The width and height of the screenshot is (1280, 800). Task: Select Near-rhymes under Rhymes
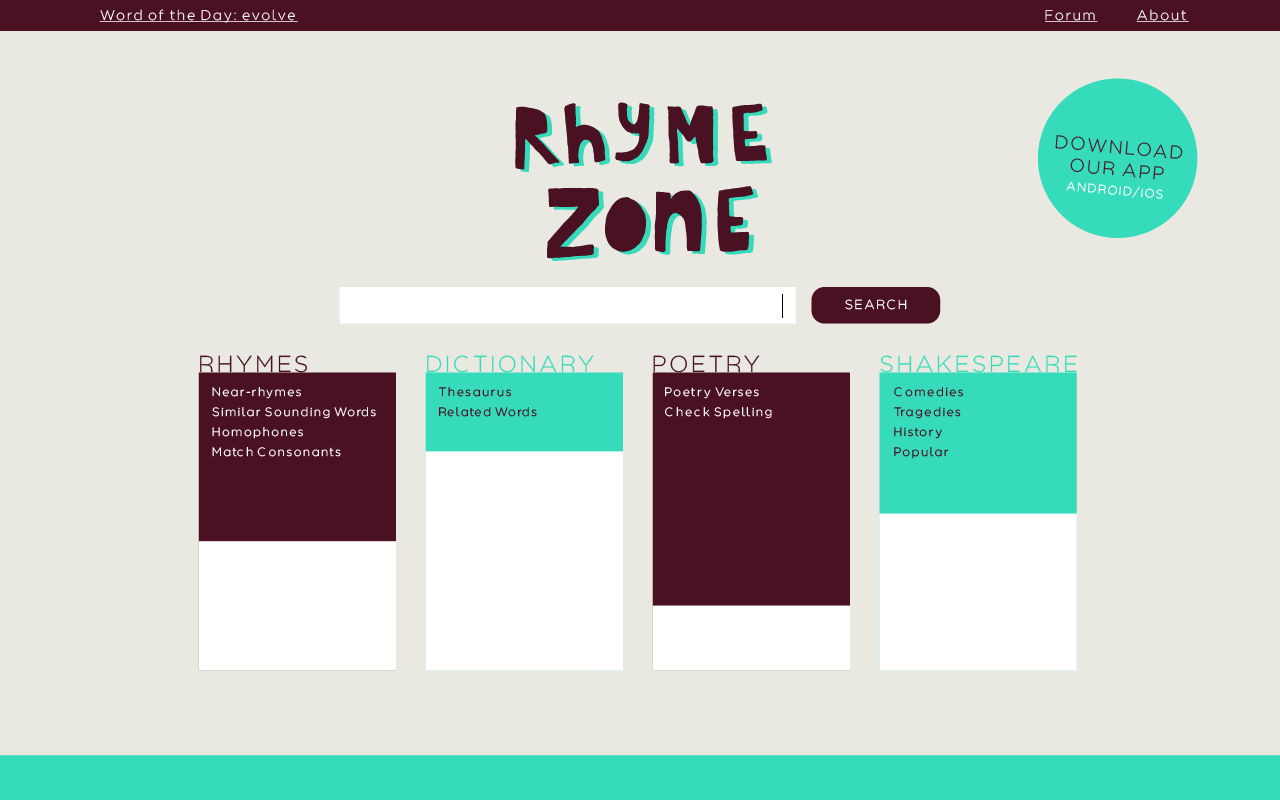click(257, 391)
